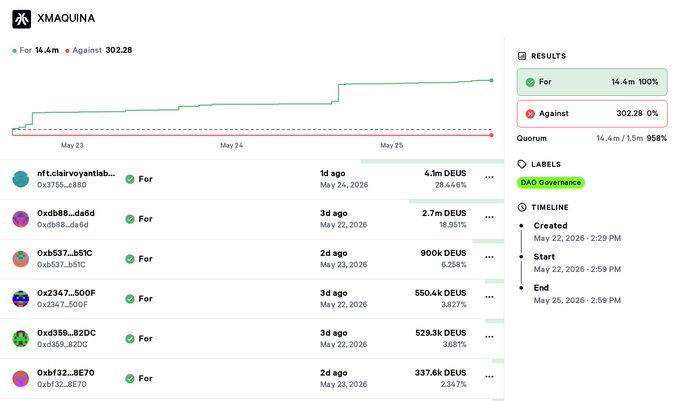Image resolution: width=680 pixels, height=401 pixels.
Task: Click the green chart line endpoint
Action: pos(491,80)
